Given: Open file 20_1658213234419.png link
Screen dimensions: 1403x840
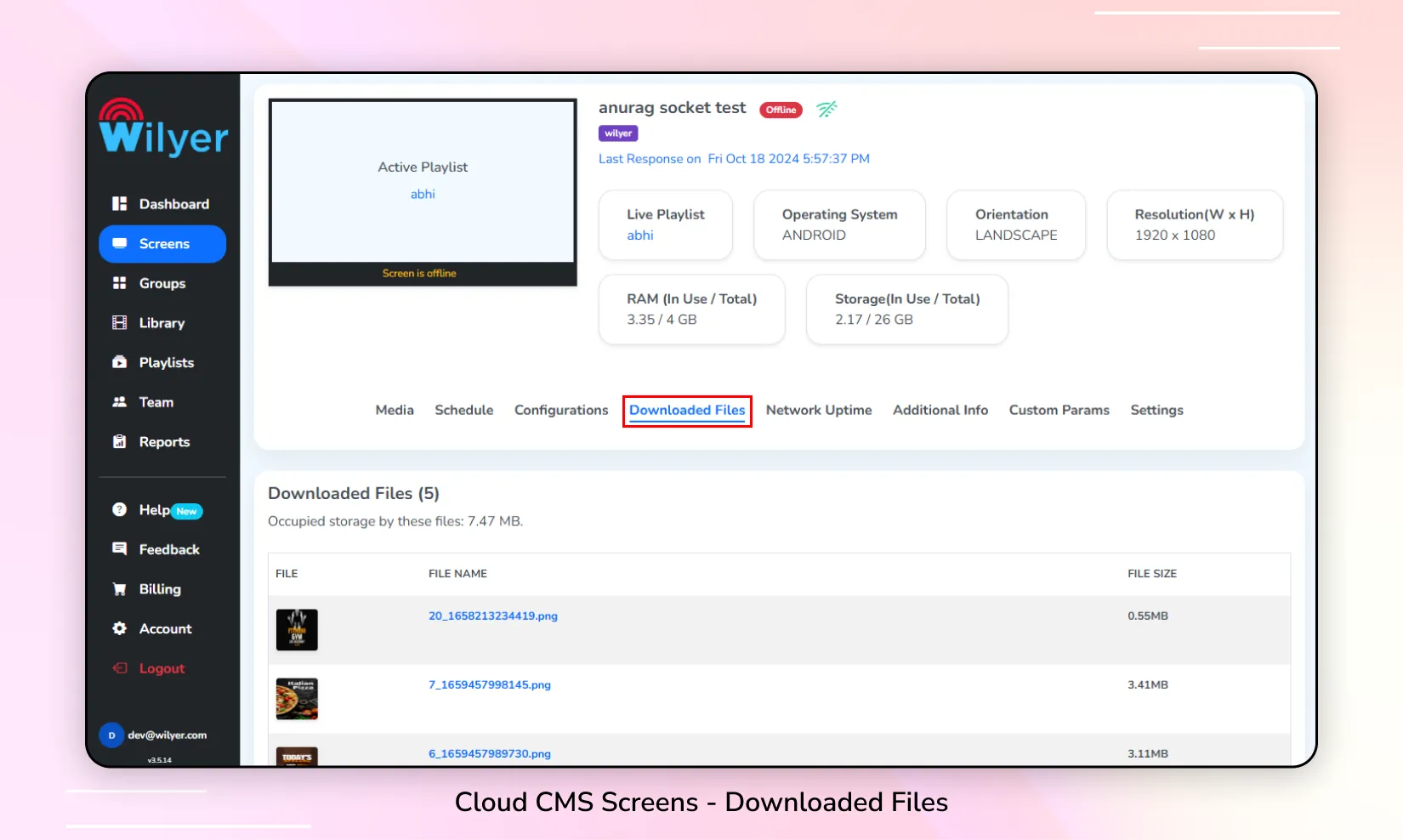Looking at the screenshot, I should coord(493,616).
